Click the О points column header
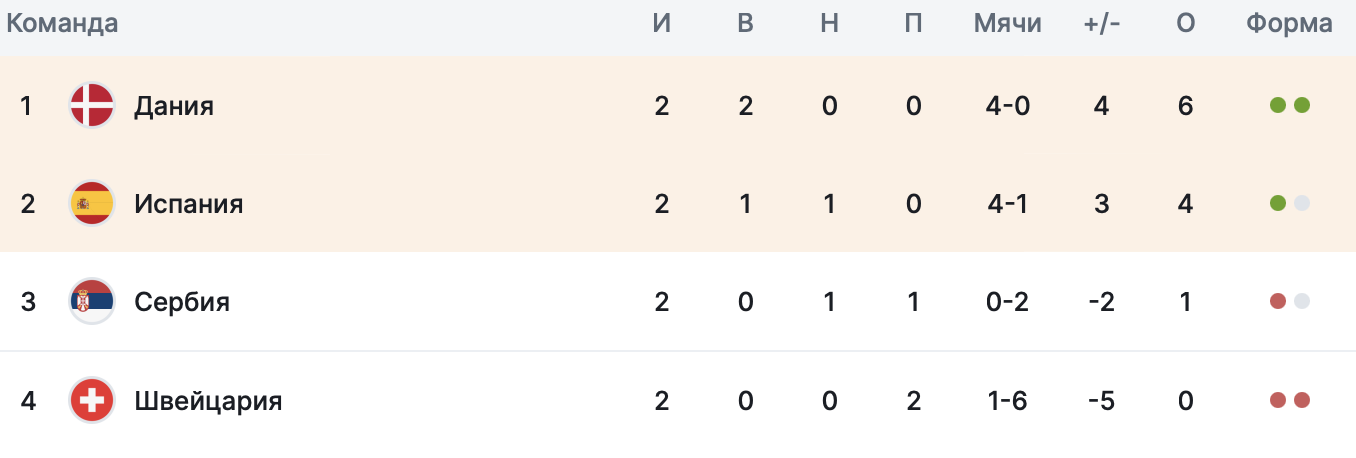The width and height of the screenshot is (1356, 458). pyautogui.click(x=1186, y=24)
